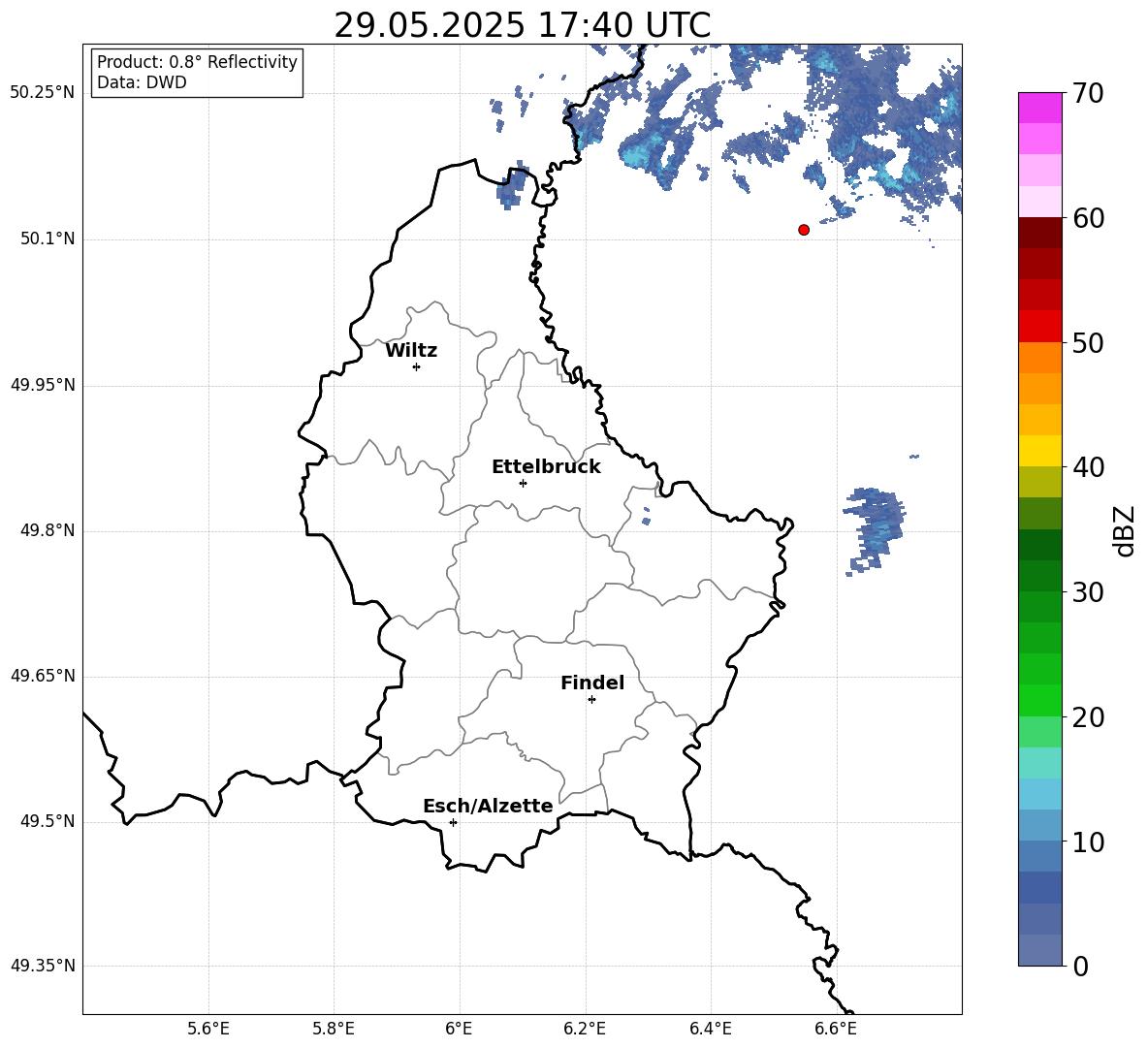Click the title 29.05.2025 17:40 UTC
Image resolution: width=1148 pixels, height=1048 pixels.
coord(522,25)
